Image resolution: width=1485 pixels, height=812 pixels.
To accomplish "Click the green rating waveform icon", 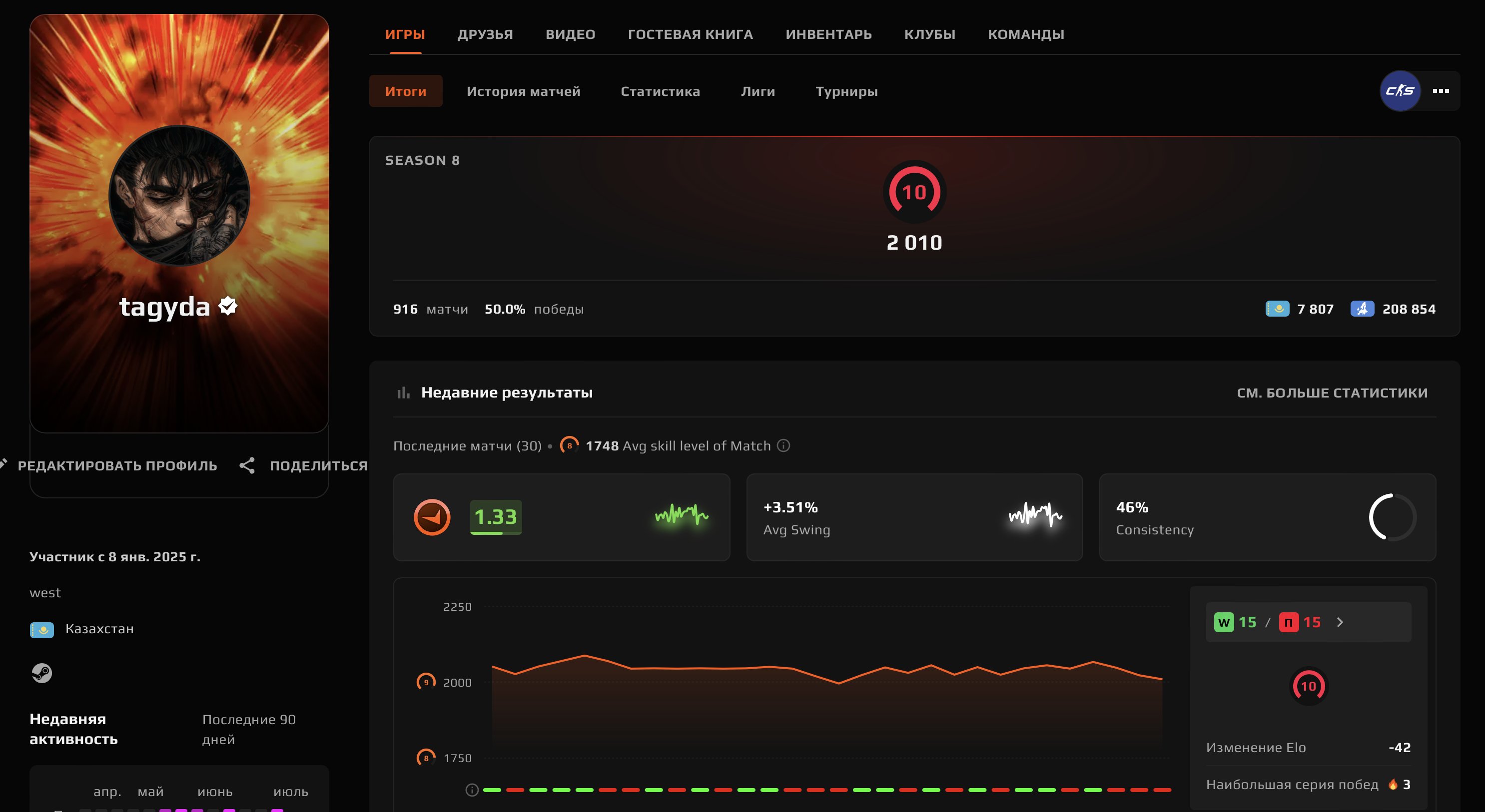I will [682, 515].
